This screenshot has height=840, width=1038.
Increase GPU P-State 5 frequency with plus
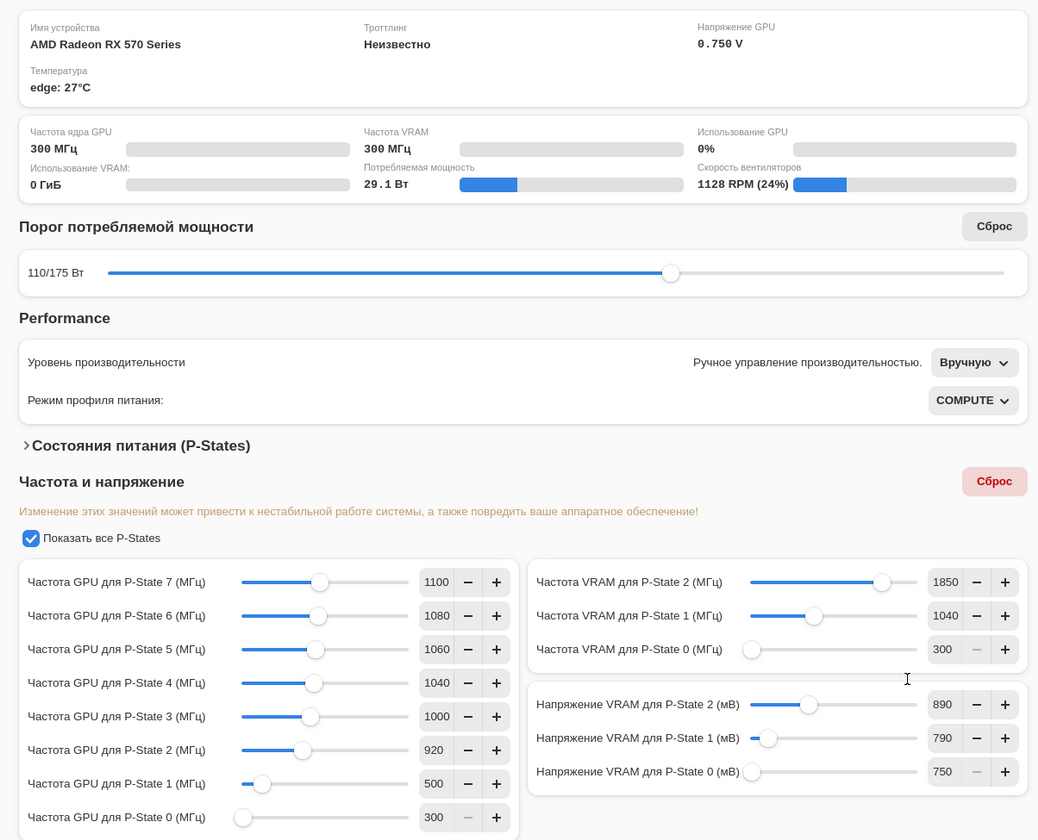click(496, 649)
